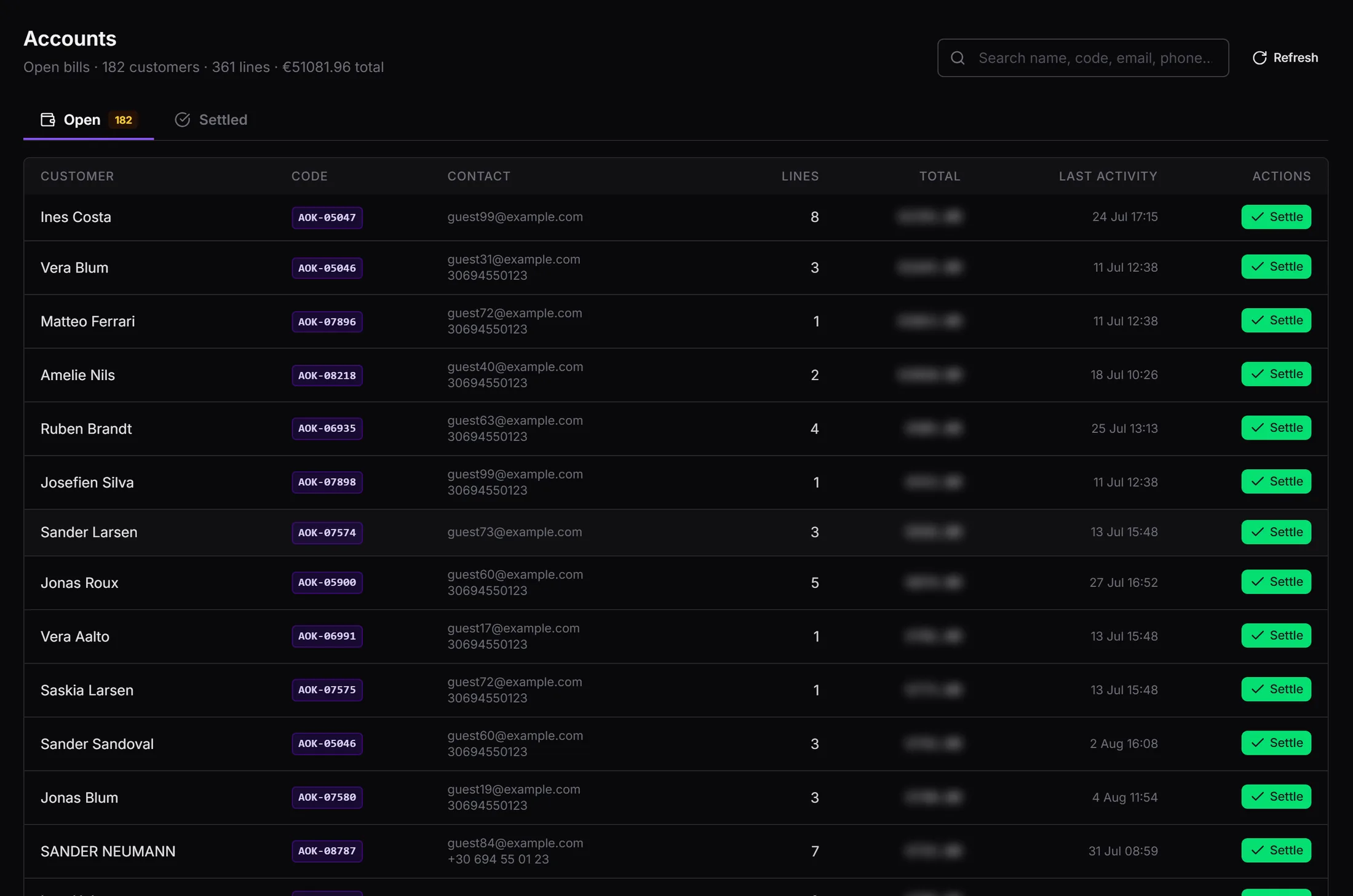Settle the bill for Jonas Blum

coord(1276,796)
